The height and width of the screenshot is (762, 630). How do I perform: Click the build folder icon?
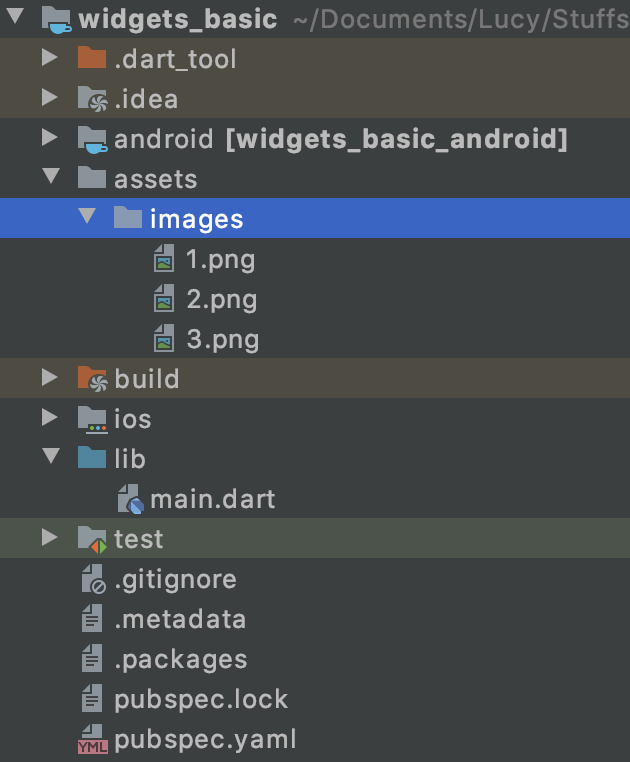pyautogui.click(x=92, y=379)
